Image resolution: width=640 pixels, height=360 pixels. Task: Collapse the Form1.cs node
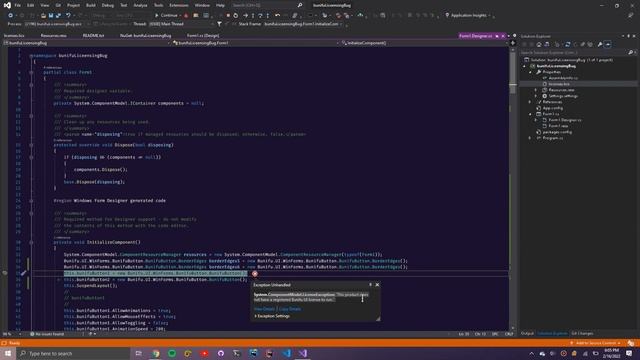click(530, 114)
